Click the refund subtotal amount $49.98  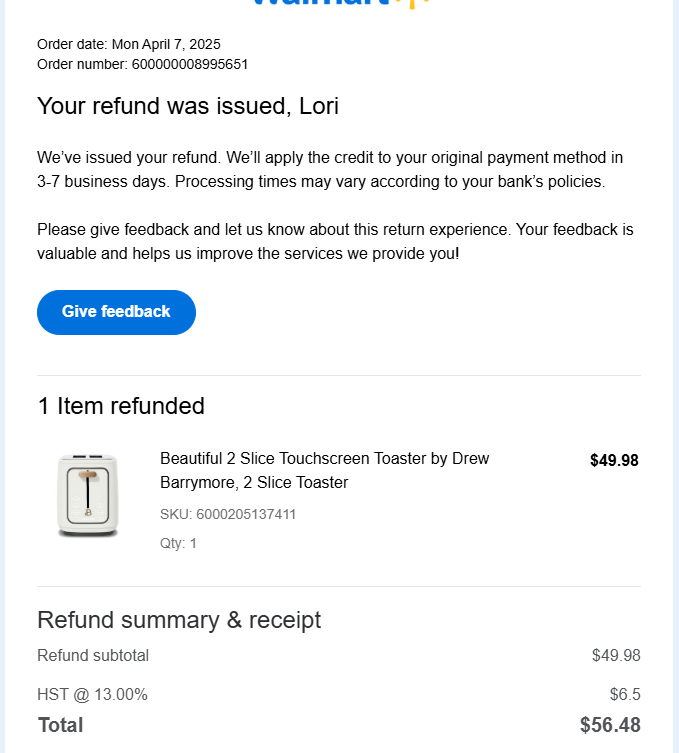point(615,655)
